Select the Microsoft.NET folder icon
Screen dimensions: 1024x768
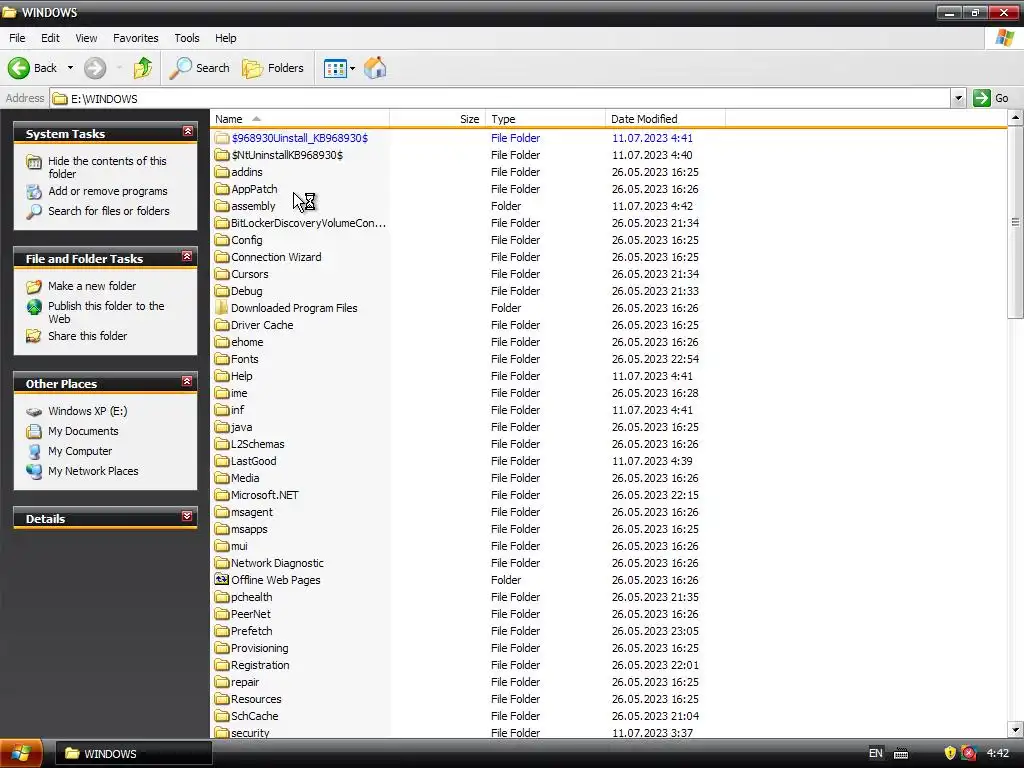point(222,494)
